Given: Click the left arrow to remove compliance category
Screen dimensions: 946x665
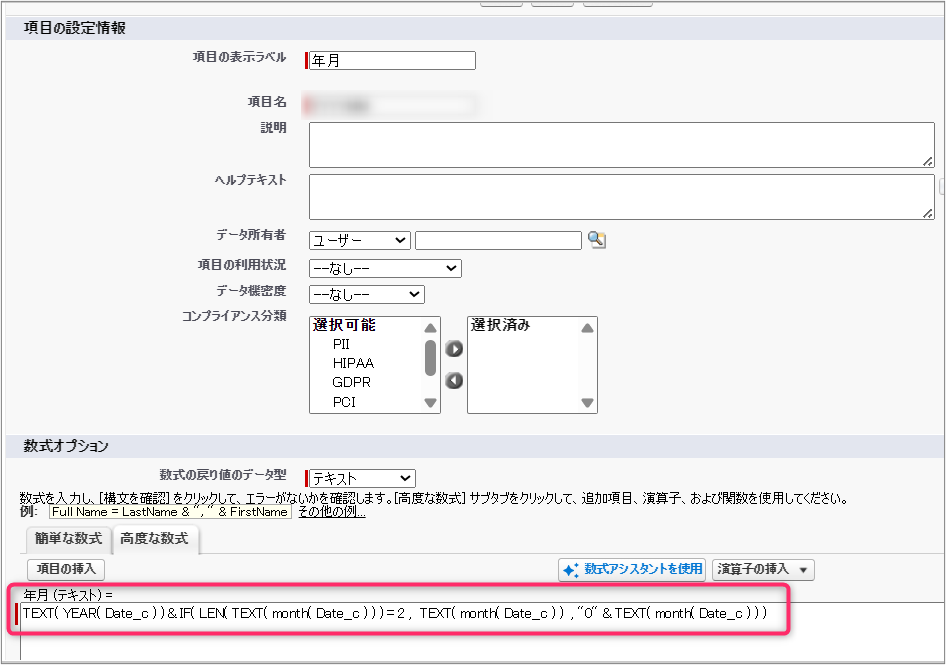Looking at the screenshot, I should click(454, 380).
